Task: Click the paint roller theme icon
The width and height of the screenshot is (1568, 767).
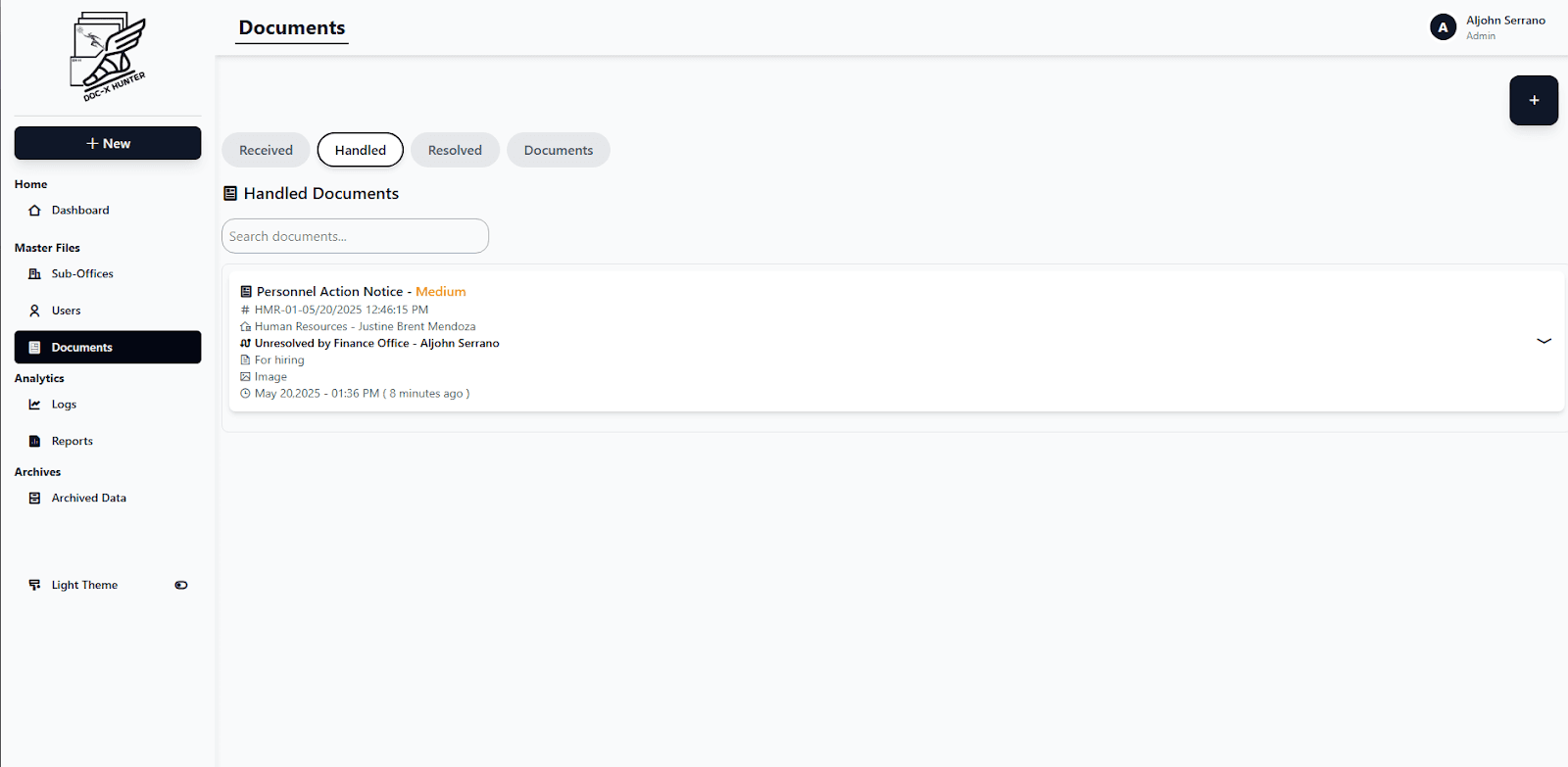Action: coord(34,585)
